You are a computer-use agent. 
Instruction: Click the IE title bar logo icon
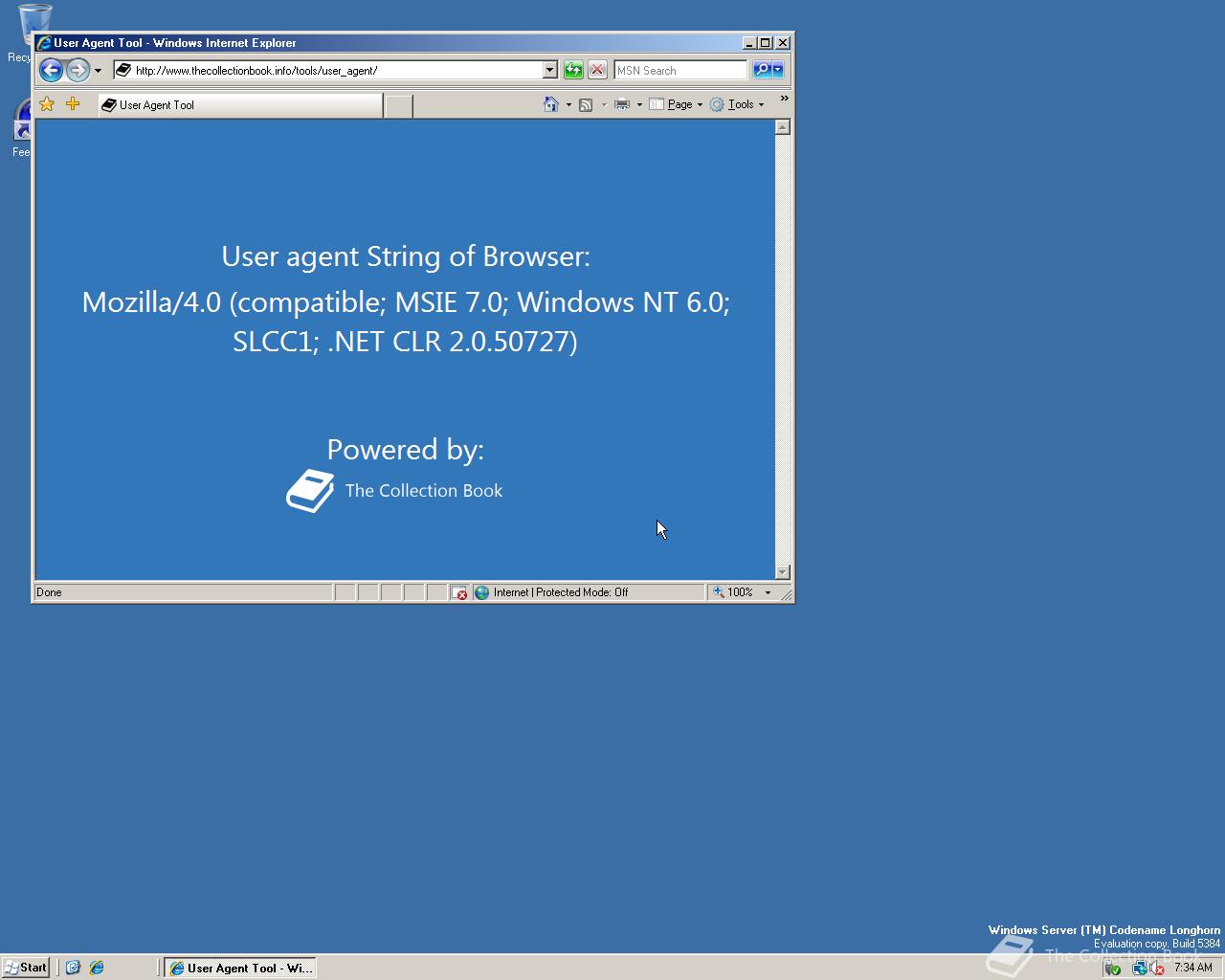[x=43, y=42]
